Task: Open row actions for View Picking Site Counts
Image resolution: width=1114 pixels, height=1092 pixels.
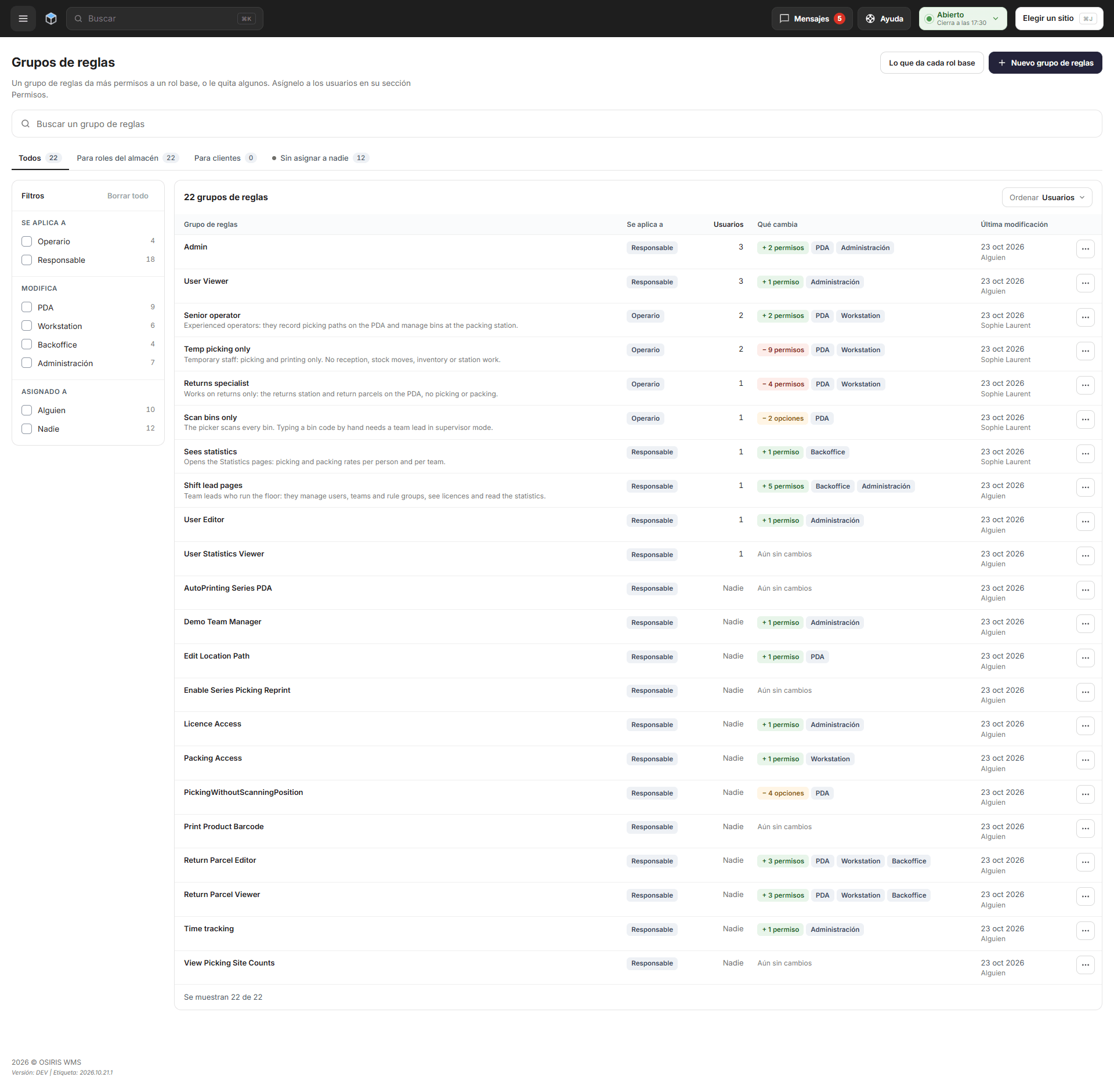Action: pos(1085,965)
